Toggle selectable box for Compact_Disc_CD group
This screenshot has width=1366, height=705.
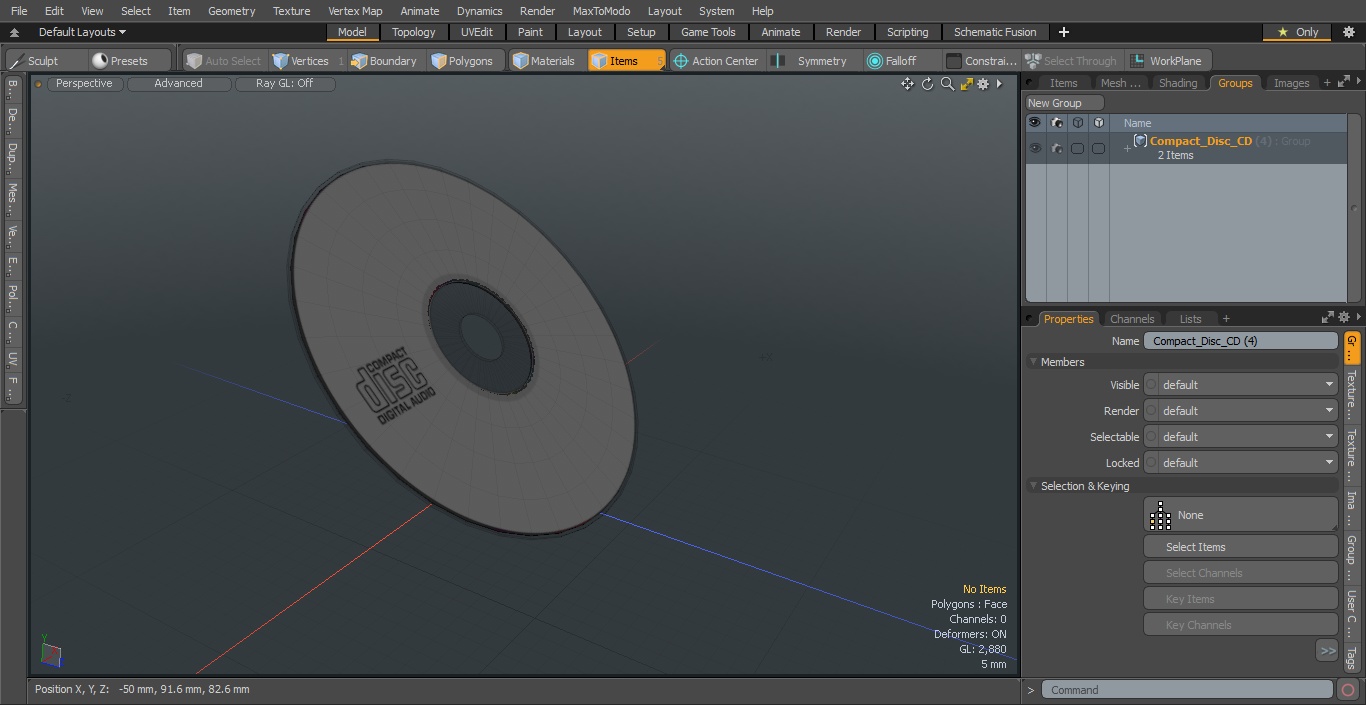pos(1078,148)
